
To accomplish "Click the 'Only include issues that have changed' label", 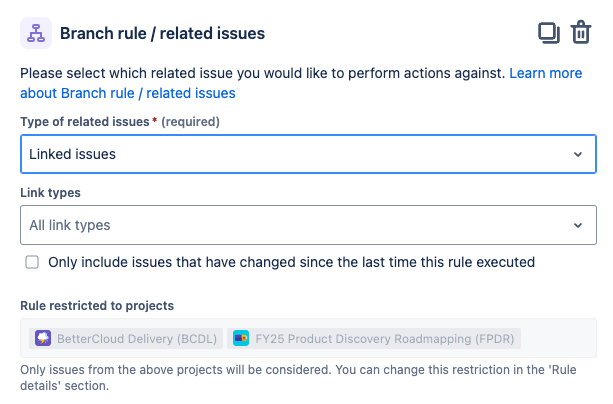I will [292, 262].
